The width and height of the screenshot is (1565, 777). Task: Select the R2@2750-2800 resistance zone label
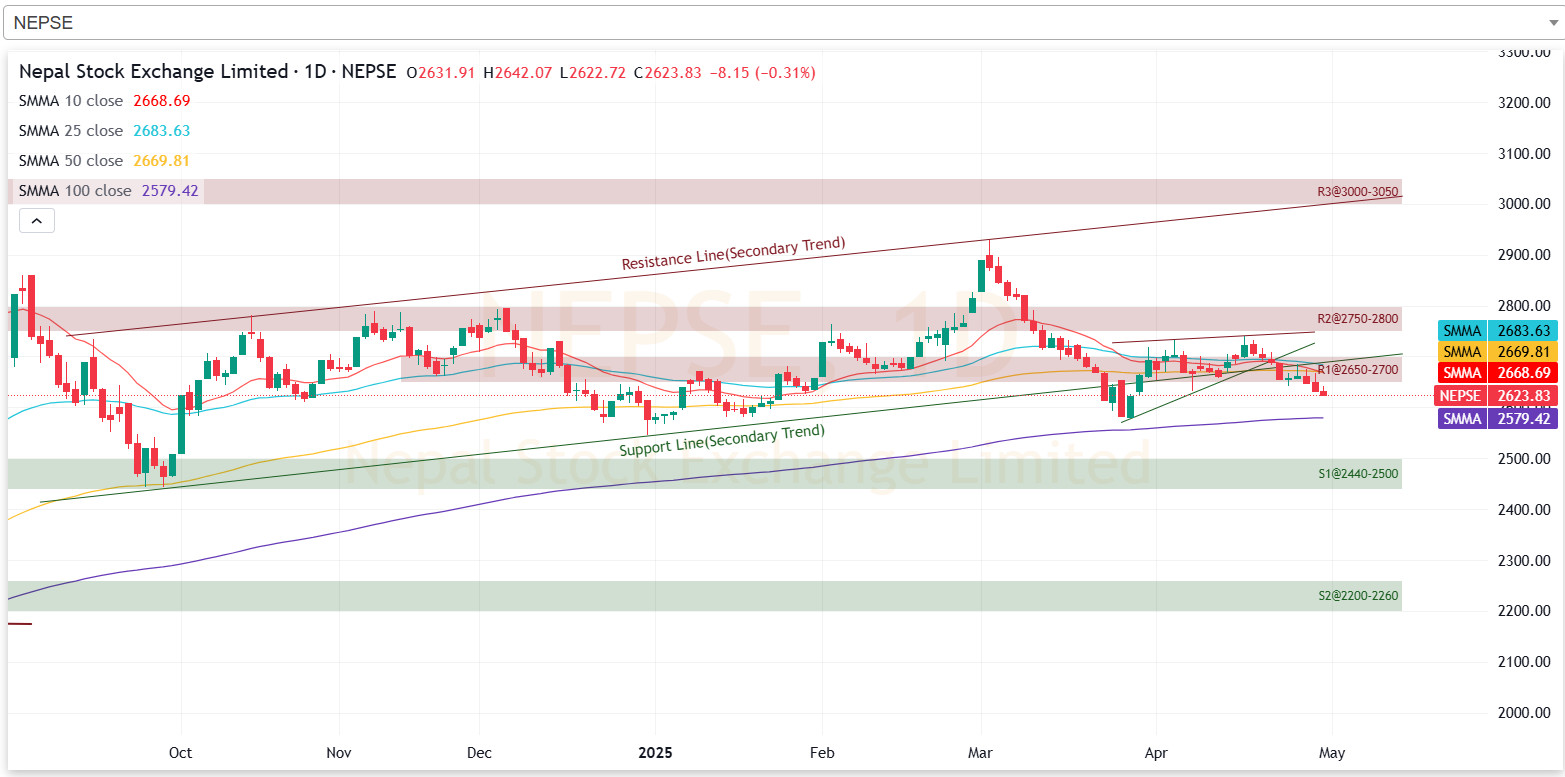coord(1357,319)
